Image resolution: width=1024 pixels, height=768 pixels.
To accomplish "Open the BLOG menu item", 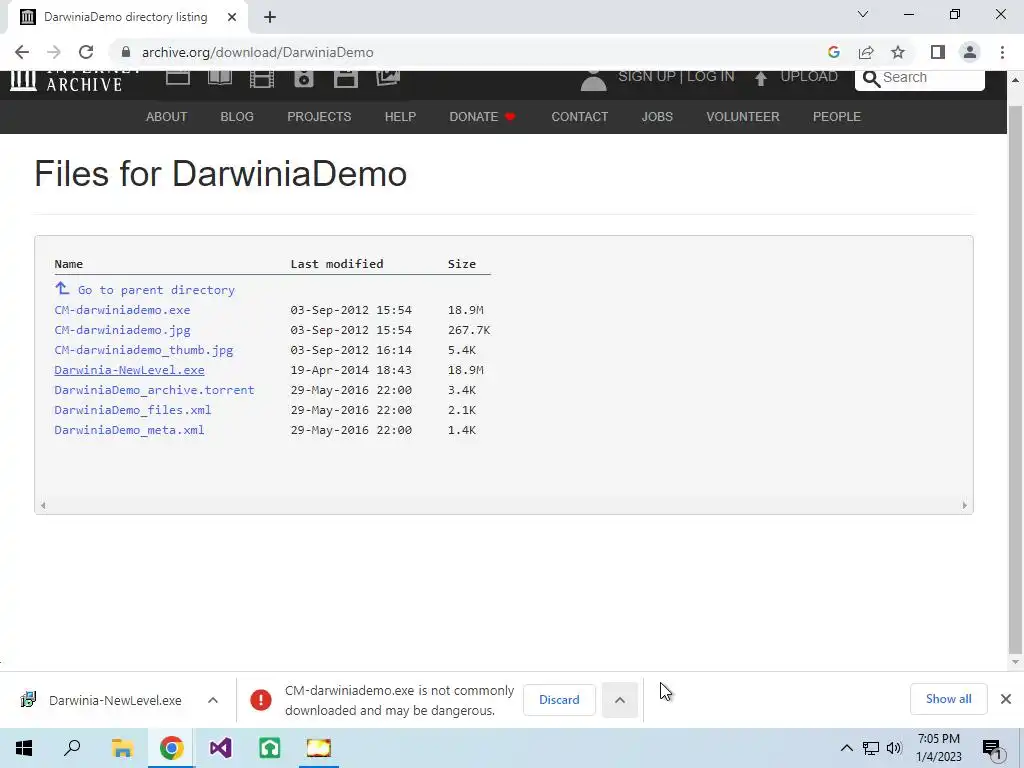I will [x=237, y=117].
